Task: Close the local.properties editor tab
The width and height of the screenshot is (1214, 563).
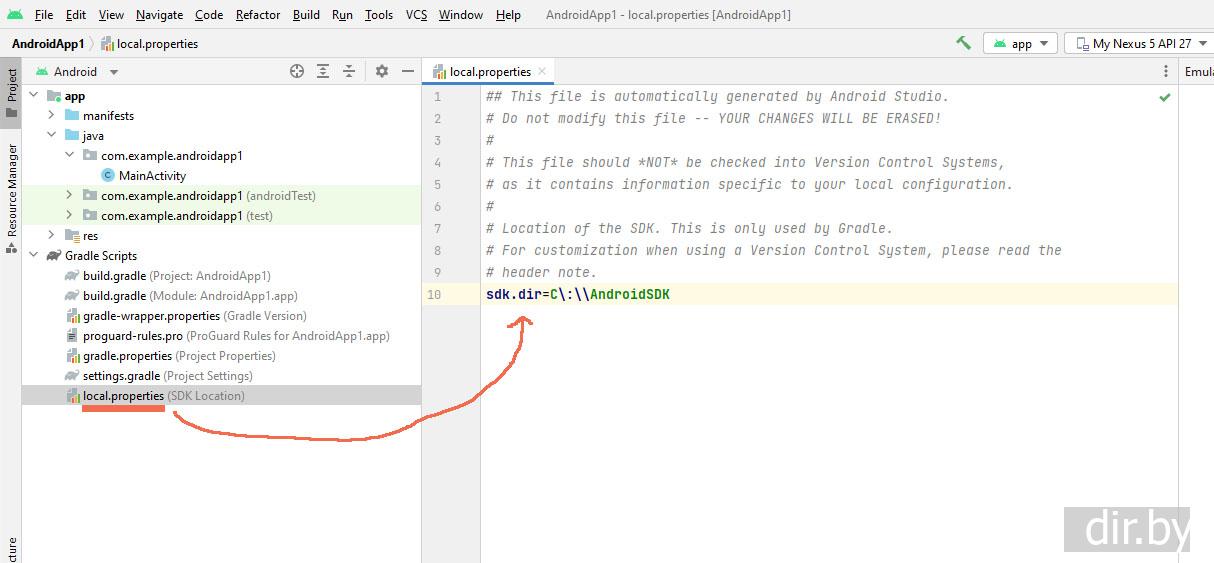Action: [x=542, y=71]
